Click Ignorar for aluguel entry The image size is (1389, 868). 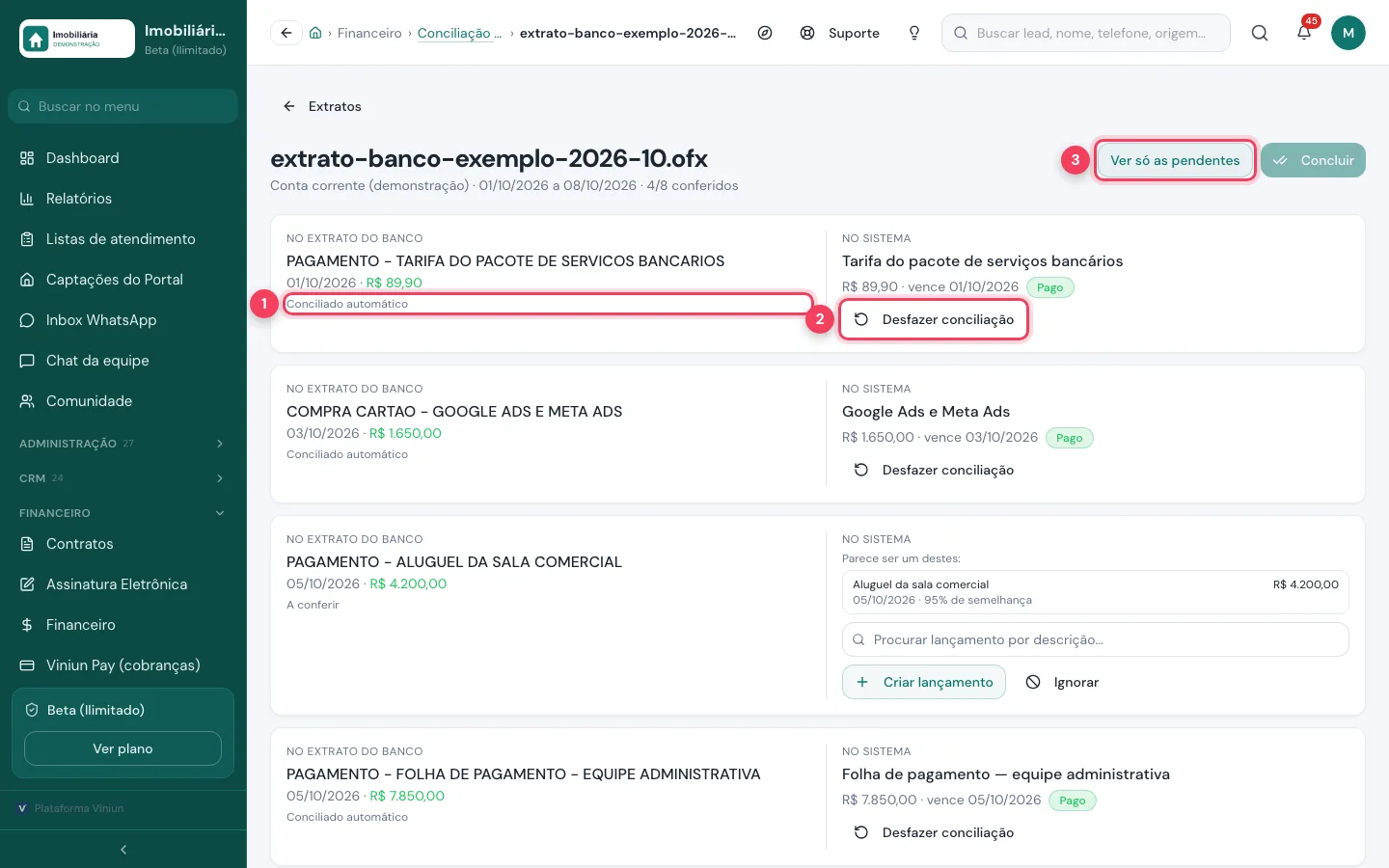pos(1062,682)
